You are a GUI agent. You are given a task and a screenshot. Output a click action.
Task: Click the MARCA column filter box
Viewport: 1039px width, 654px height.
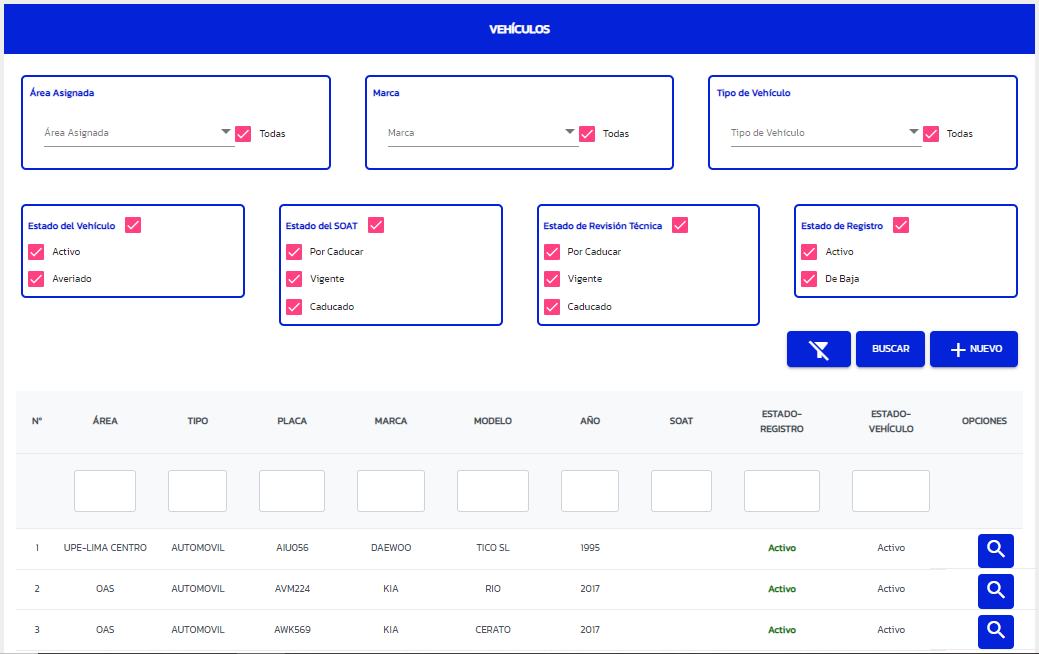(391, 491)
